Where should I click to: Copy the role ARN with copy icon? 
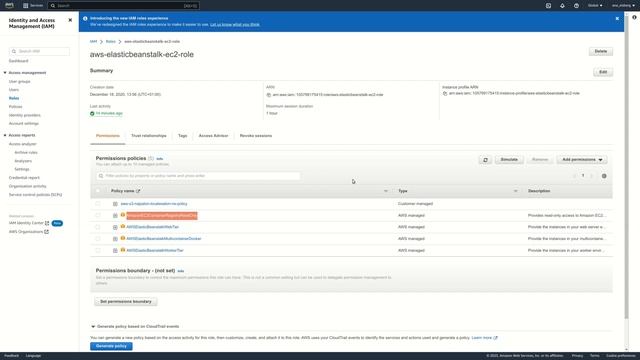(x=269, y=95)
